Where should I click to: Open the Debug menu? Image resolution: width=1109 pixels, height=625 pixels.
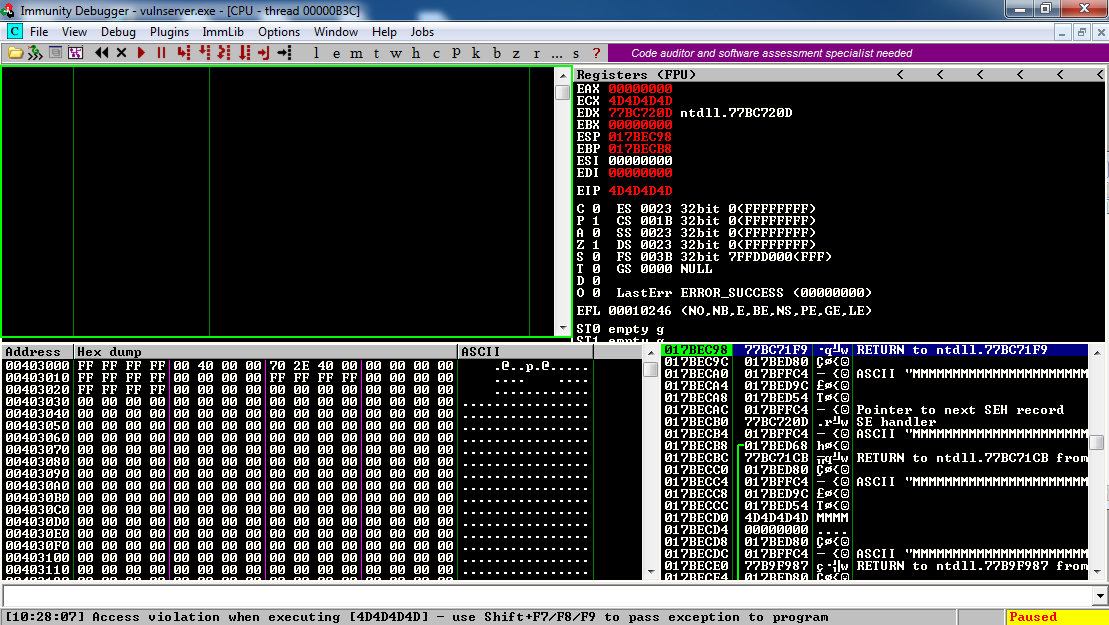tap(118, 32)
